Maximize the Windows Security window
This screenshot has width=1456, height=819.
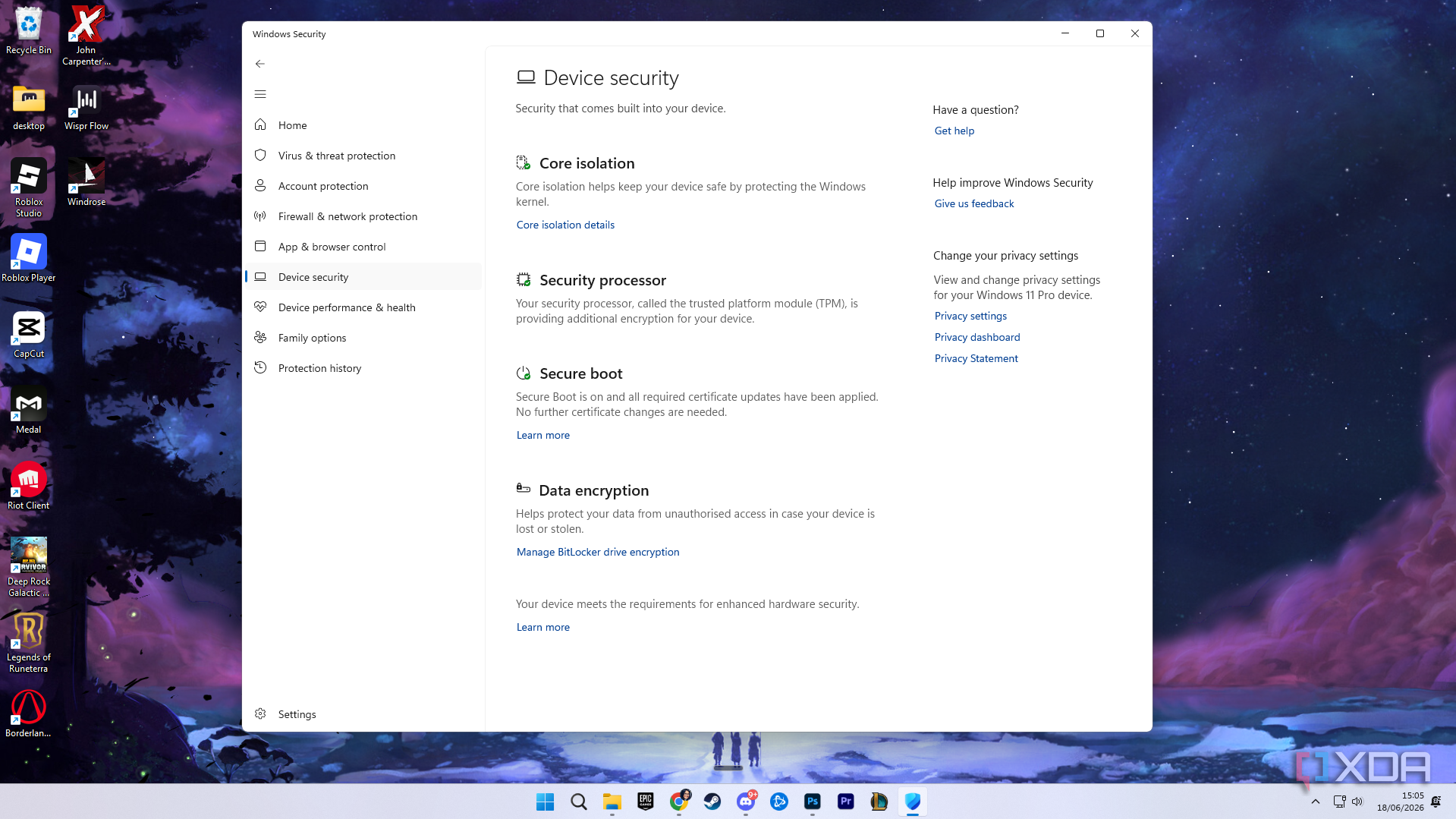coord(1099,33)
